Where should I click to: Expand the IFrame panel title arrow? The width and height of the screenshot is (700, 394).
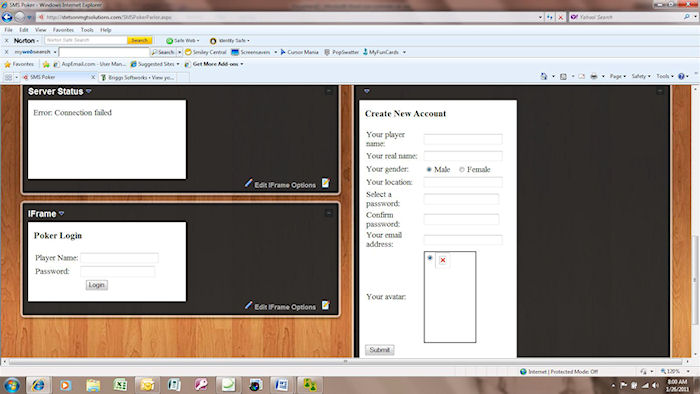pos(61,214)
